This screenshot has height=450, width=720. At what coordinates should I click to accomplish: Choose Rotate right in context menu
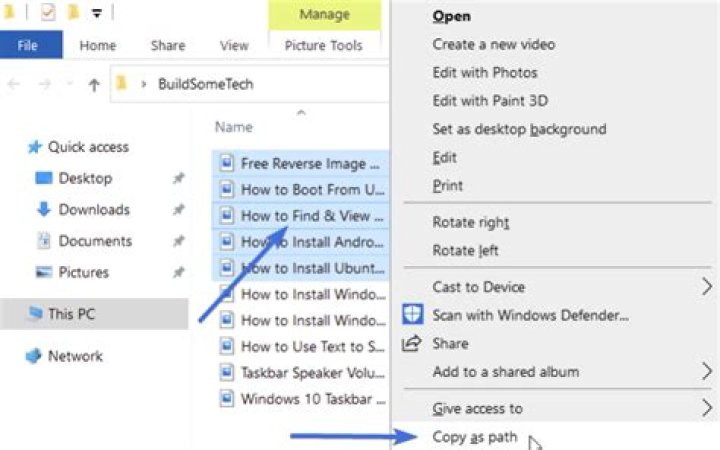tap(471, 222)
